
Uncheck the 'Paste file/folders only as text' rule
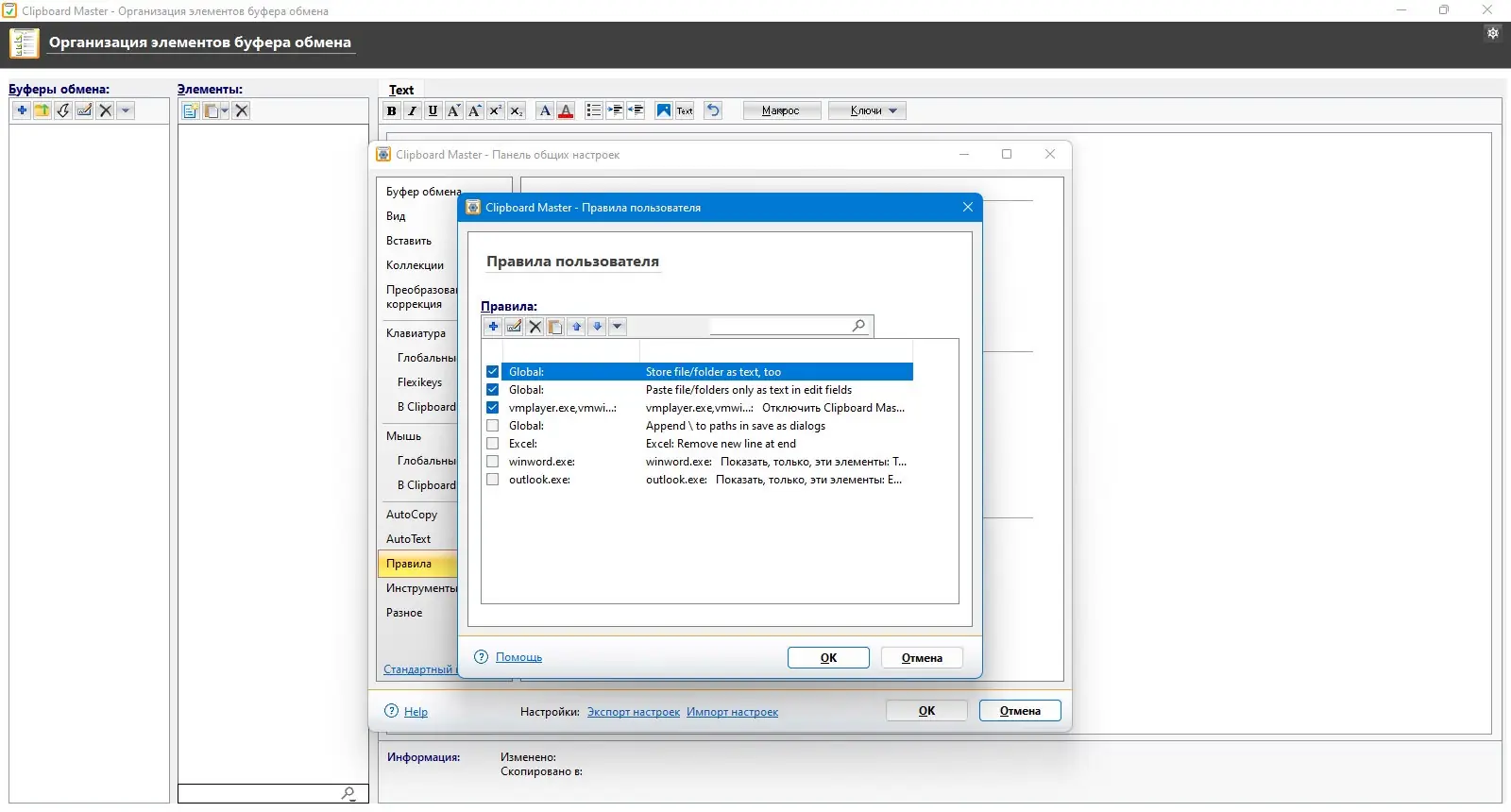click(492, 390)
